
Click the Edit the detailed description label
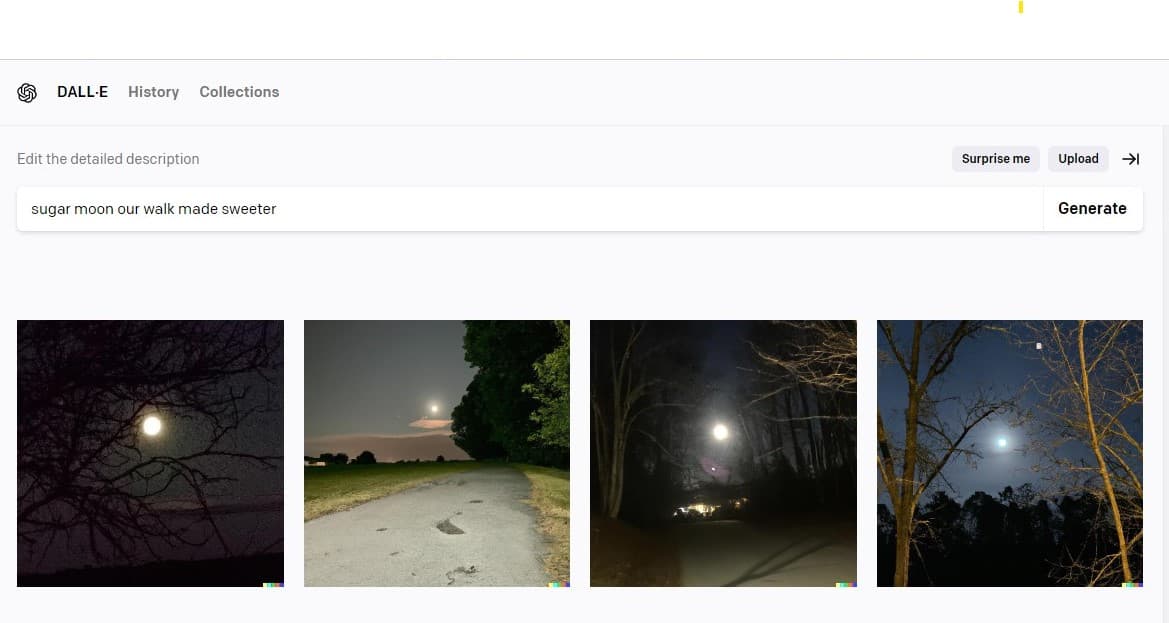tap(108, 159)
